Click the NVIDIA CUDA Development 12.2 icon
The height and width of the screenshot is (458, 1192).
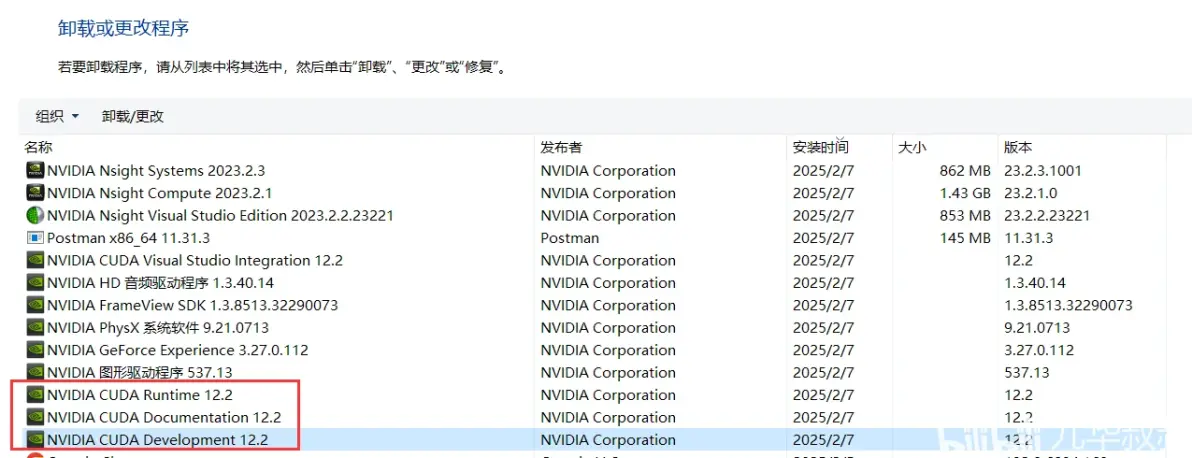tap(34, 440)
